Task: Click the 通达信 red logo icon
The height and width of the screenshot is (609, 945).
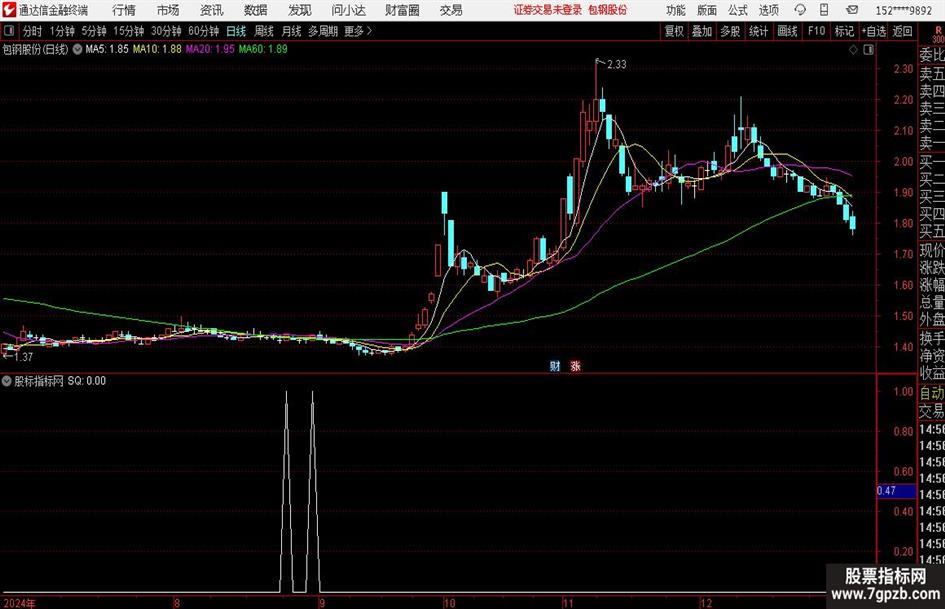Action: (8, 10)
